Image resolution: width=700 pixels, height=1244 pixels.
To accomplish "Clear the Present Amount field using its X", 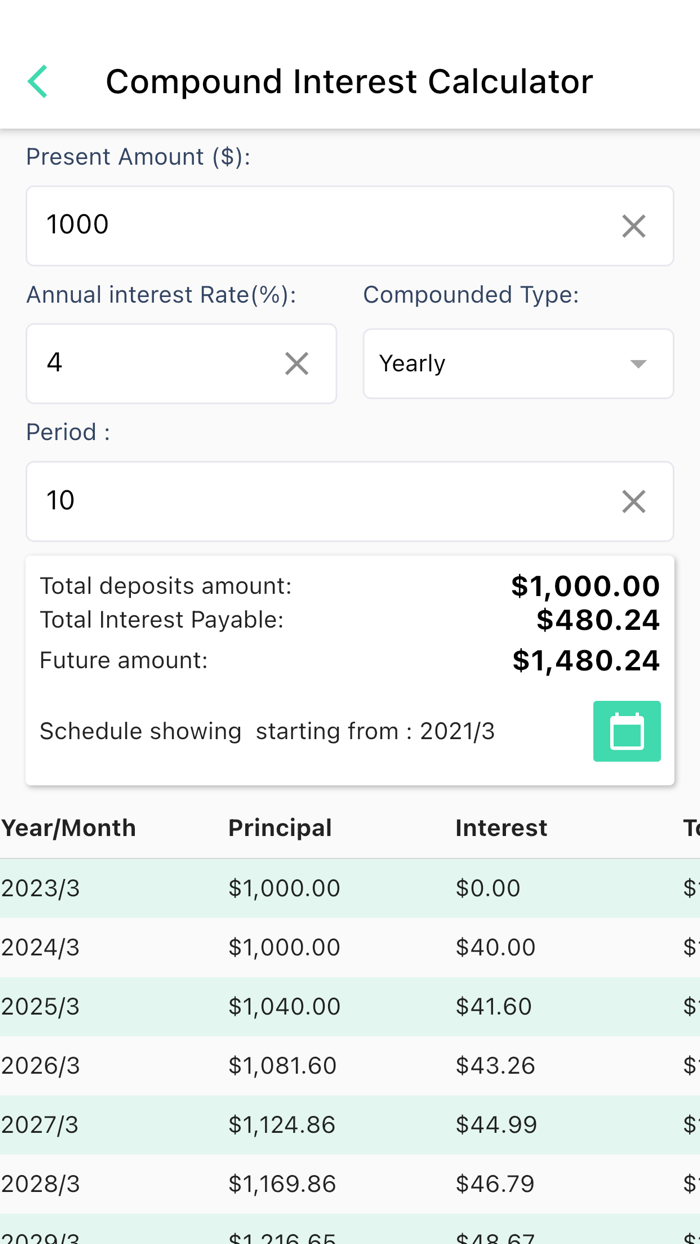I will tap(633, 225).
